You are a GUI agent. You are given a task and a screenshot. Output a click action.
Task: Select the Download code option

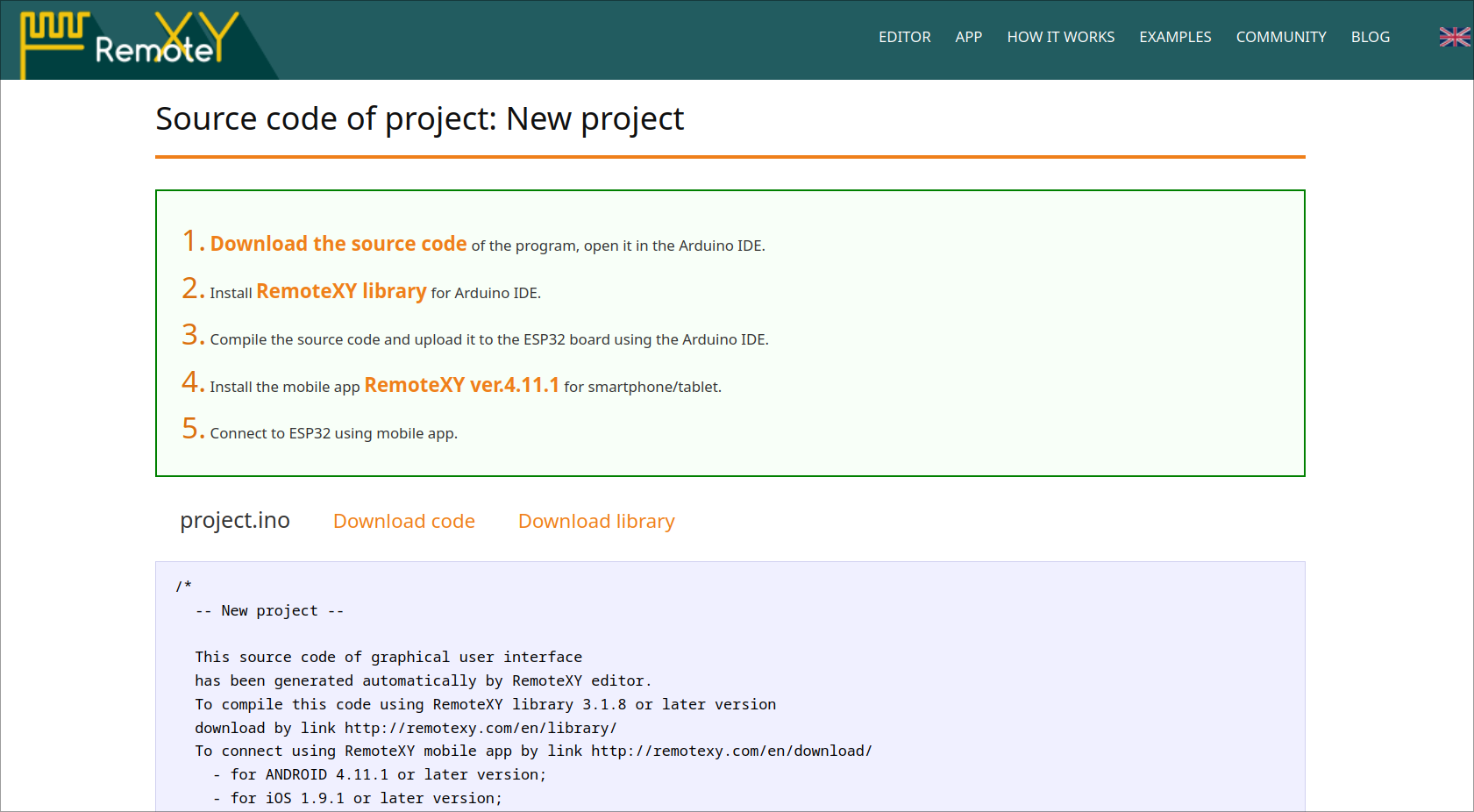pyautogui.click(x=403, y=521)
